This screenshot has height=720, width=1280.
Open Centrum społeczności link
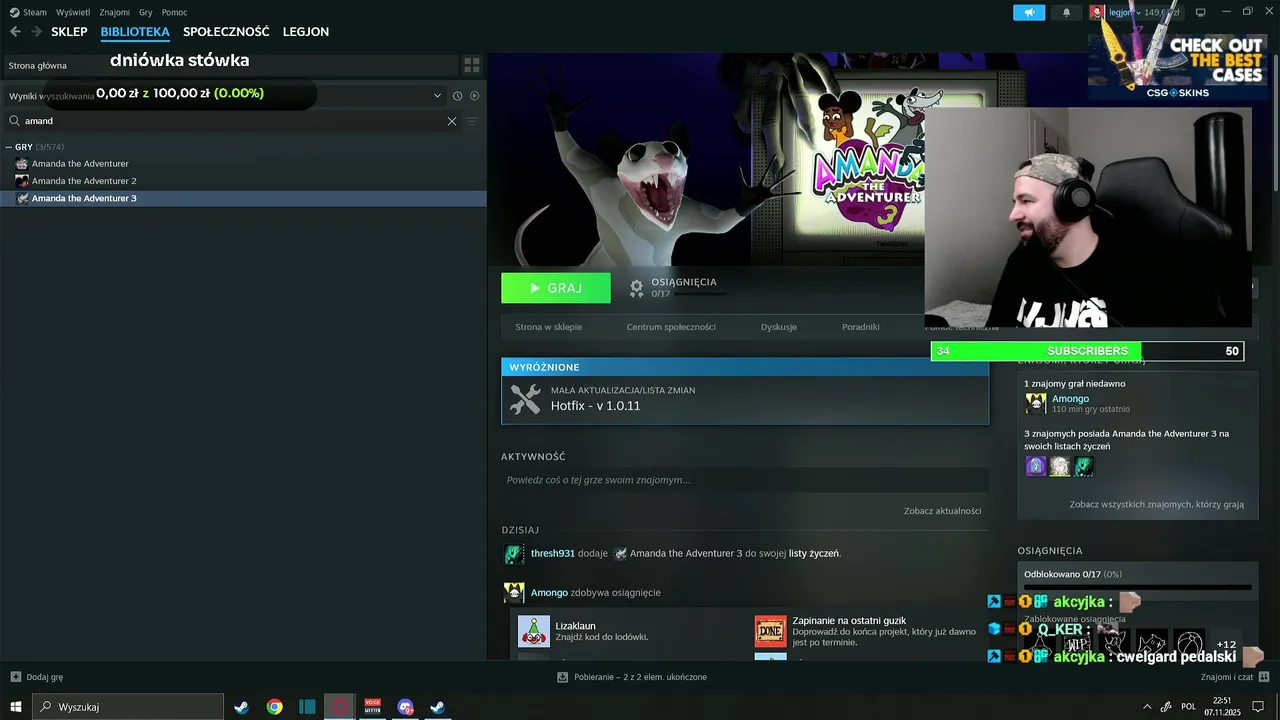pyautogui.click(x=671, y=327)
